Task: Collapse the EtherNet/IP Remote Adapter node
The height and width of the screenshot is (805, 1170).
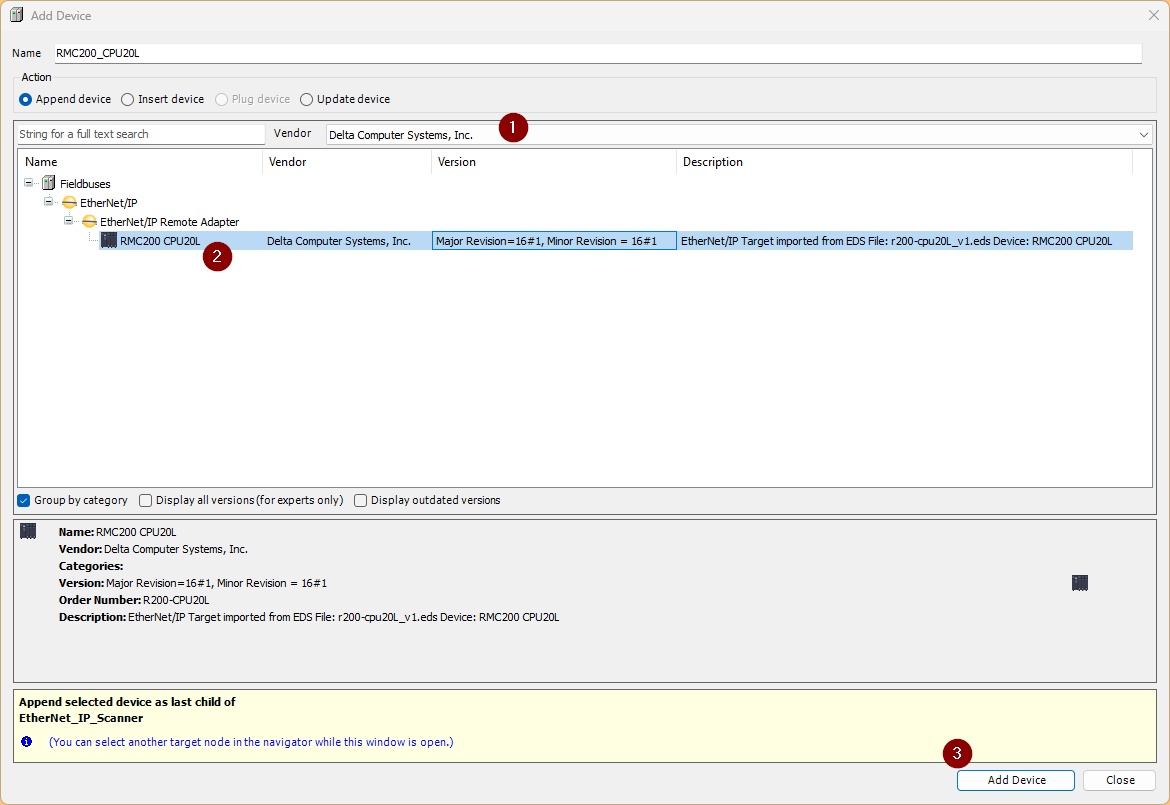Action: coord(69,222)
